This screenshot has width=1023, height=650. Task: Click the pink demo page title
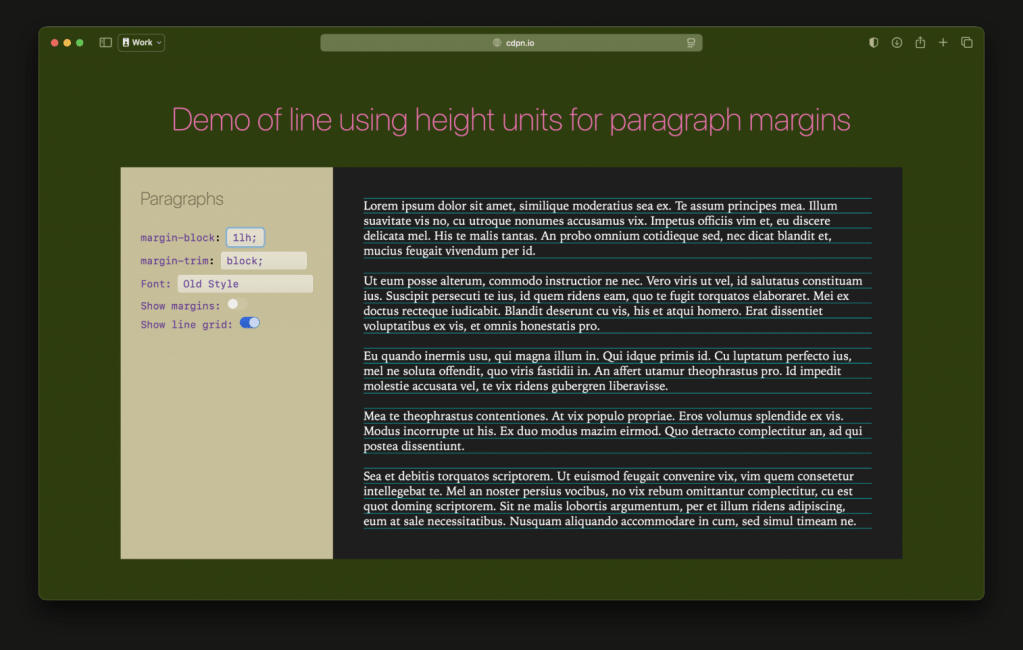pos(511,121)
